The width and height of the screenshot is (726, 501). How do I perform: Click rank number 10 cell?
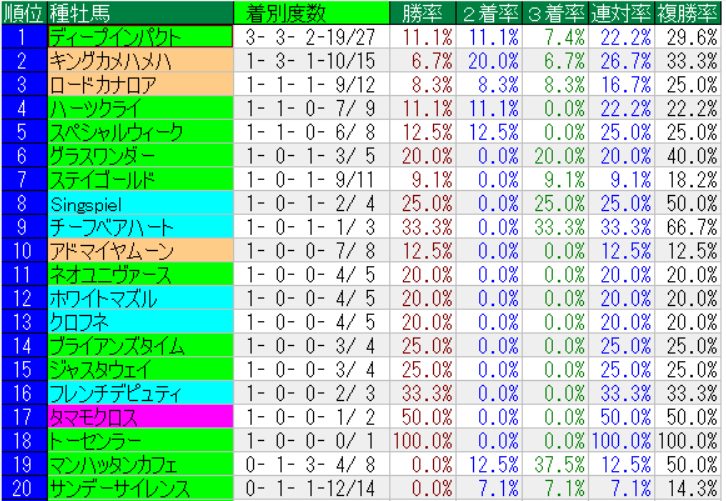(23, 251)
